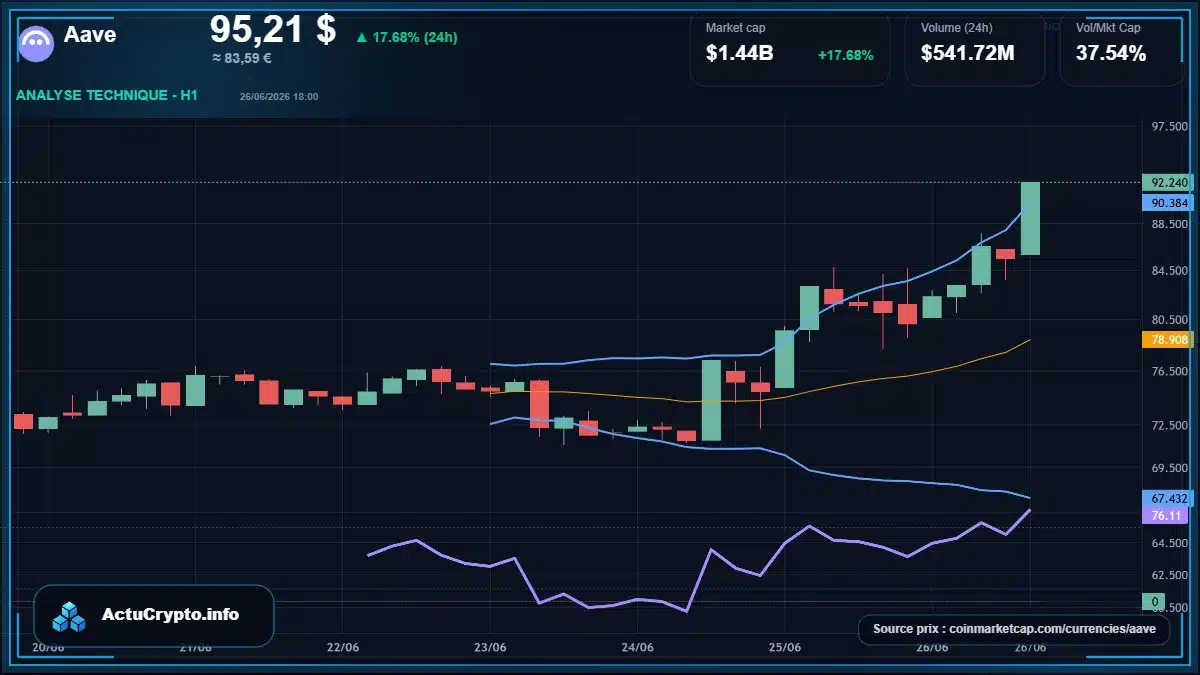This screenshot has width=1200, height=675.
Task: Click the $1.44B market cap value
Action: 739,54
